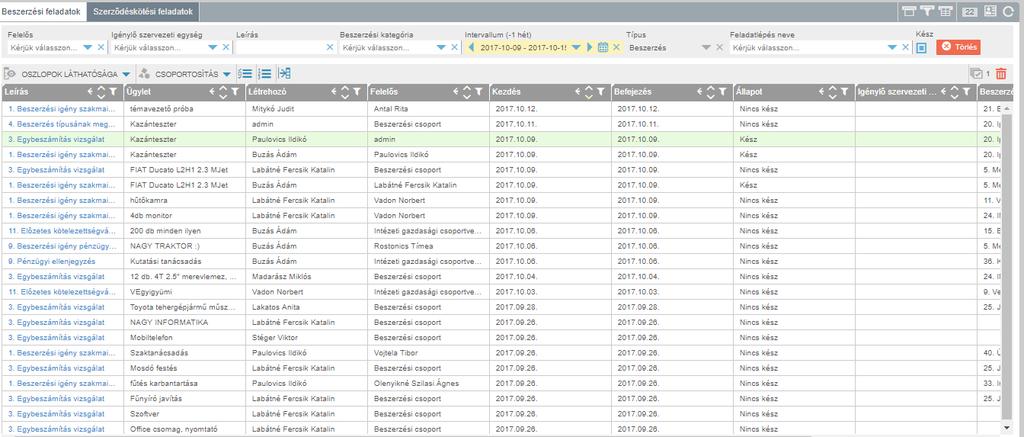Open link '4. Beszerzés típusának meg...'

tap(63, 124)
